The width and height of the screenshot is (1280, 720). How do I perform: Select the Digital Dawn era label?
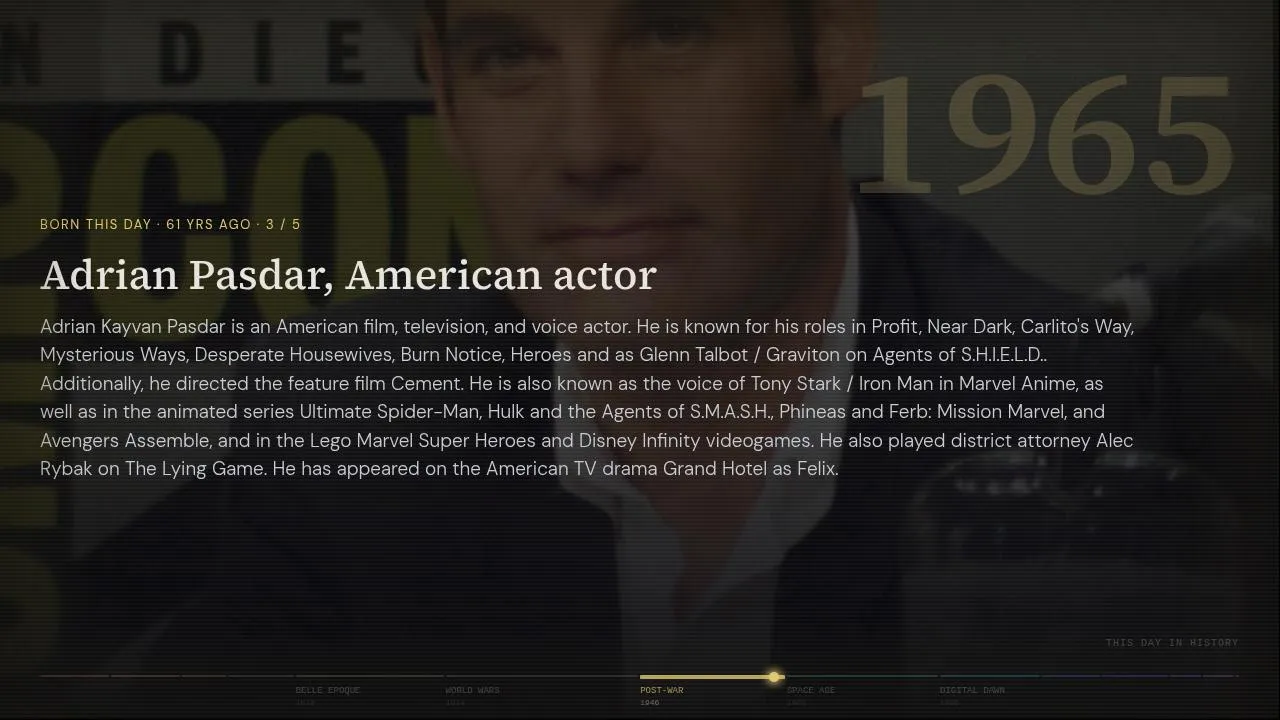tap(972, 690)
